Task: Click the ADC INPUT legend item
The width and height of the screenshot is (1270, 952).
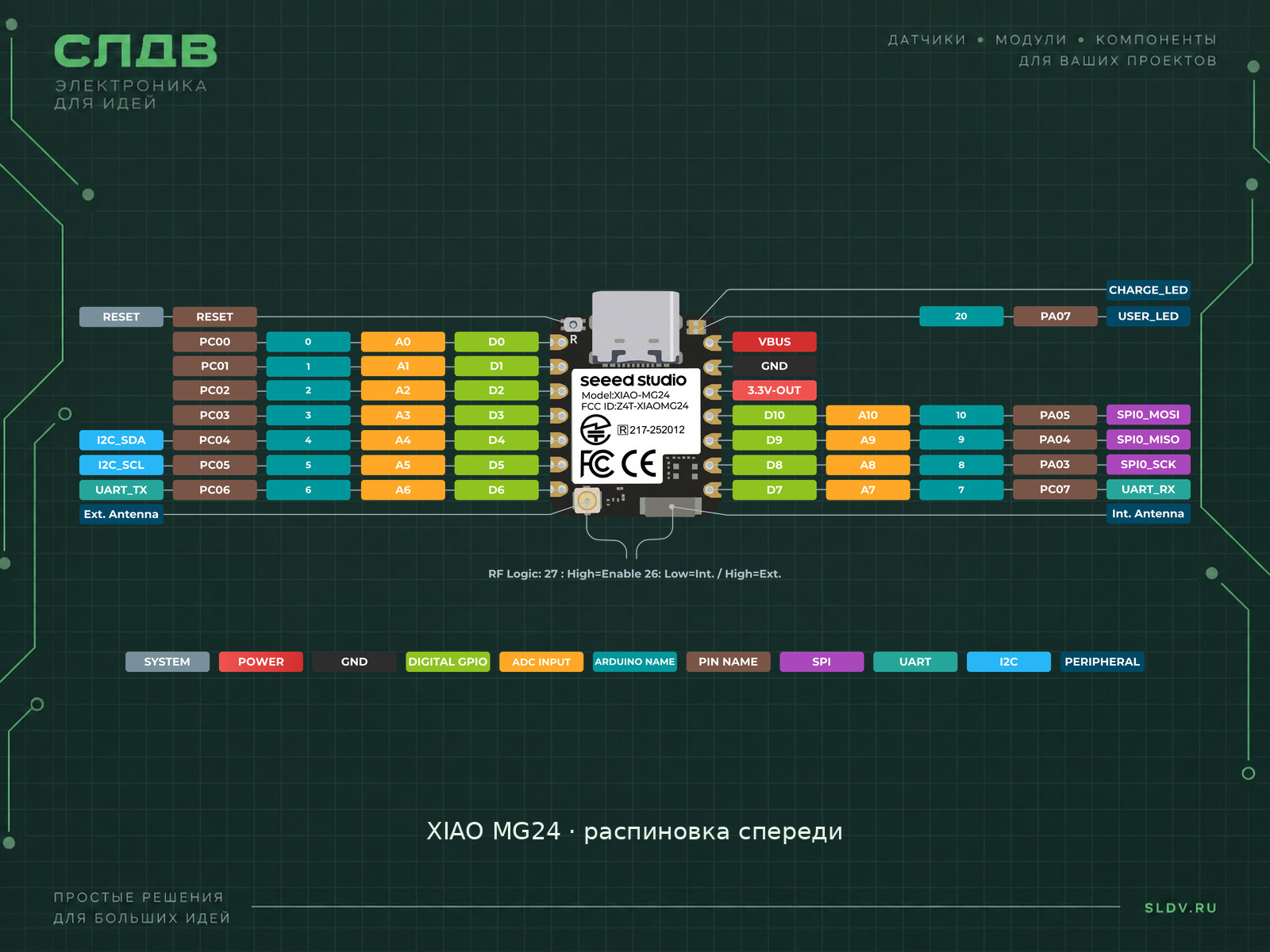Action: 541,662
